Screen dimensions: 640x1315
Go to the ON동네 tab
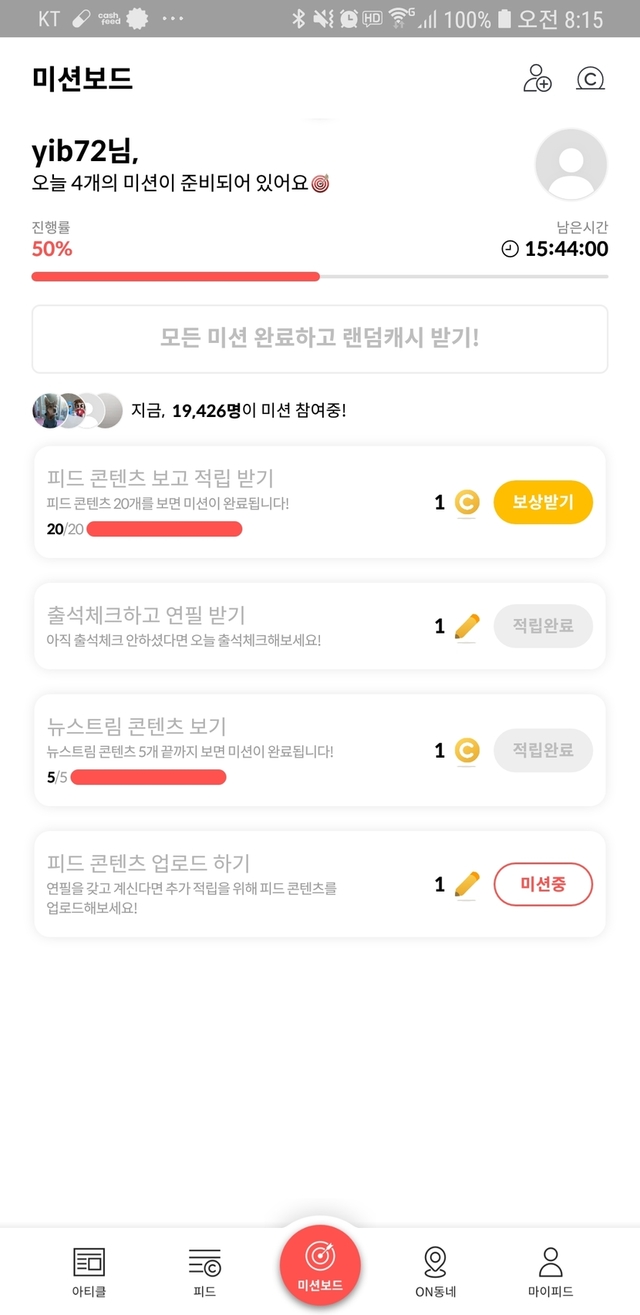435,1270
